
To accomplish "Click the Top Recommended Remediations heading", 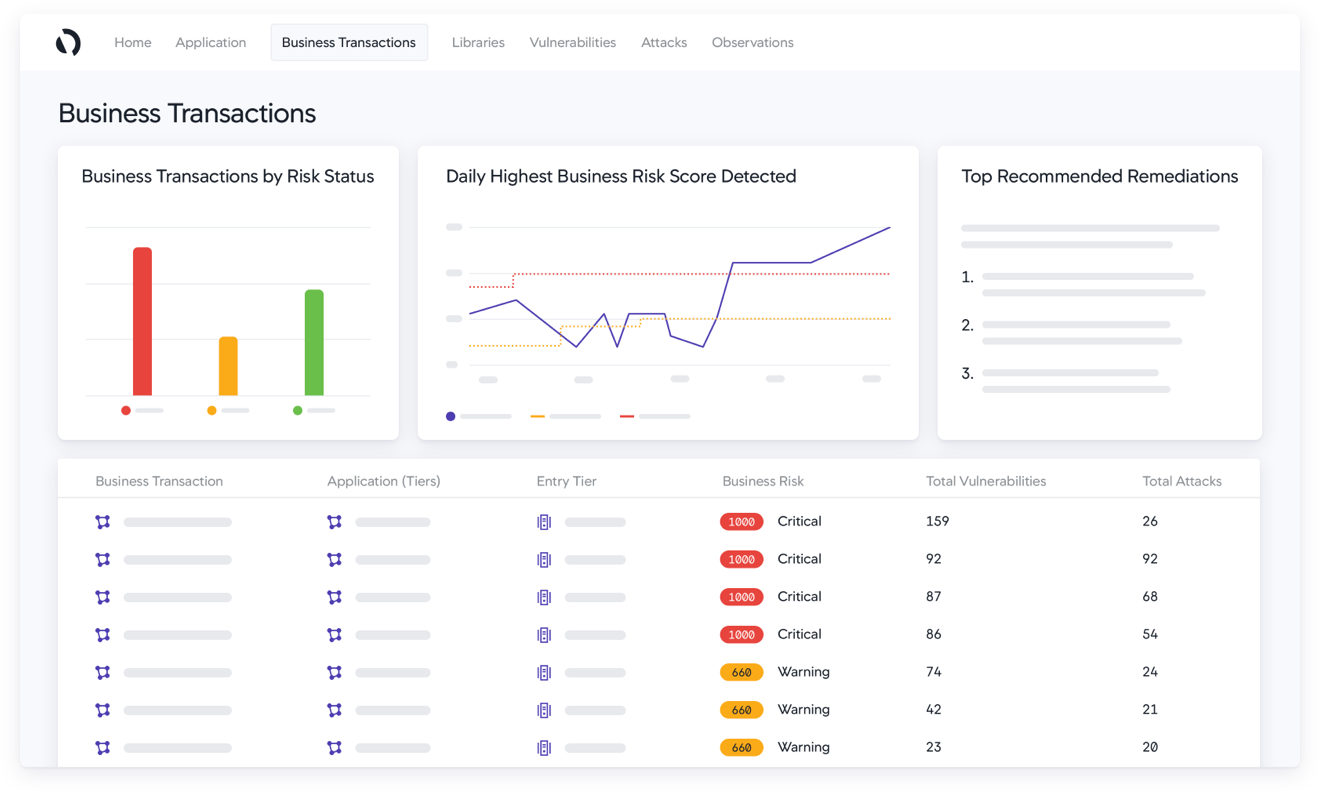I will click(x=1100, y=176).
